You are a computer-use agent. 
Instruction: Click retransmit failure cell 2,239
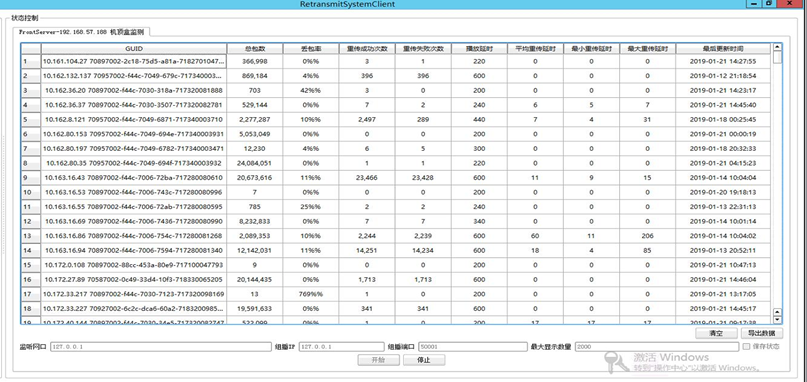[423, 236]
